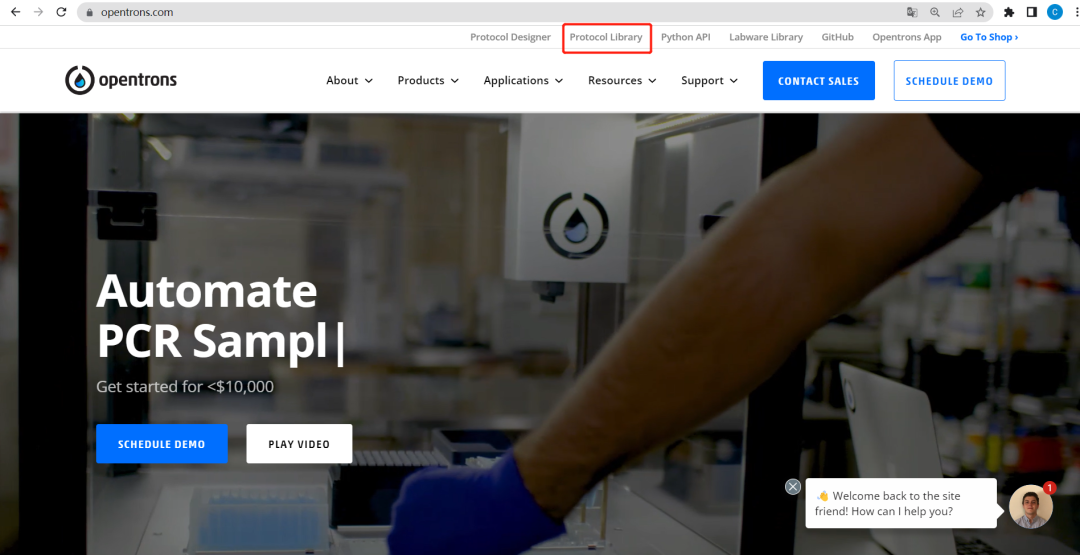Screen dimensions: 1080x555
Task: Click the CONTACT SALES button
Action: [818, 81]
